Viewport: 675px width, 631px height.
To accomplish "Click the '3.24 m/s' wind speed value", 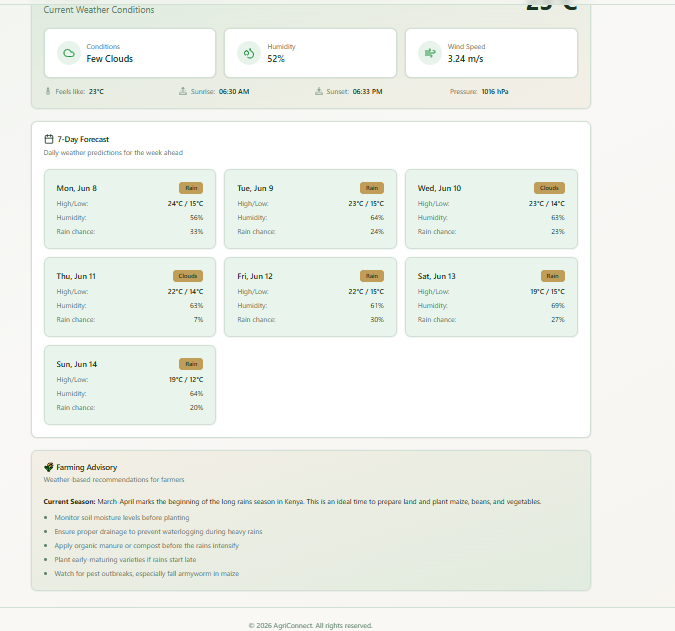I will [x=465, y=59].
